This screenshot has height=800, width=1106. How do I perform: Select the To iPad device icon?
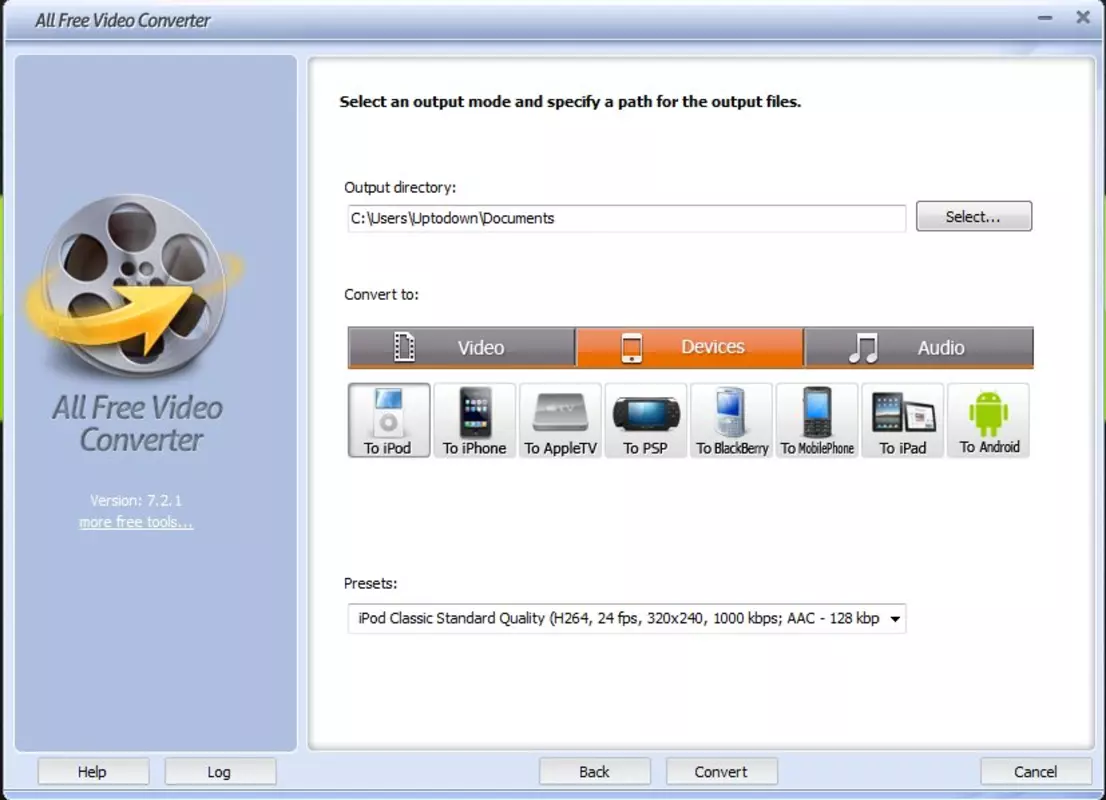click(x=903, y=420)
